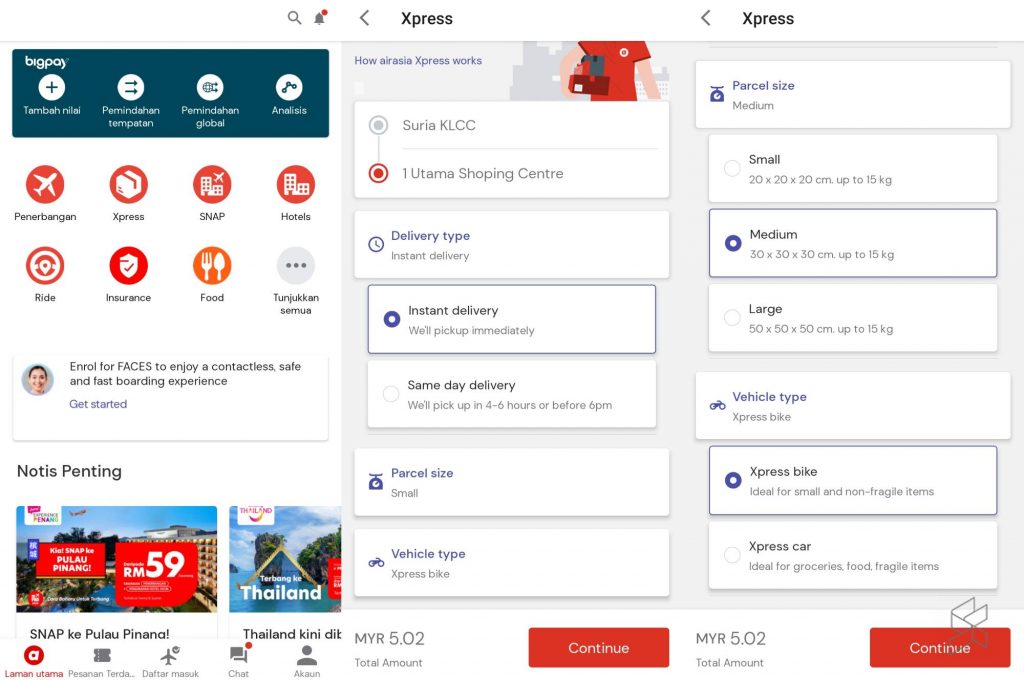Edit drop-off location 1 Utama Shoping Centre

coord(511,173)
